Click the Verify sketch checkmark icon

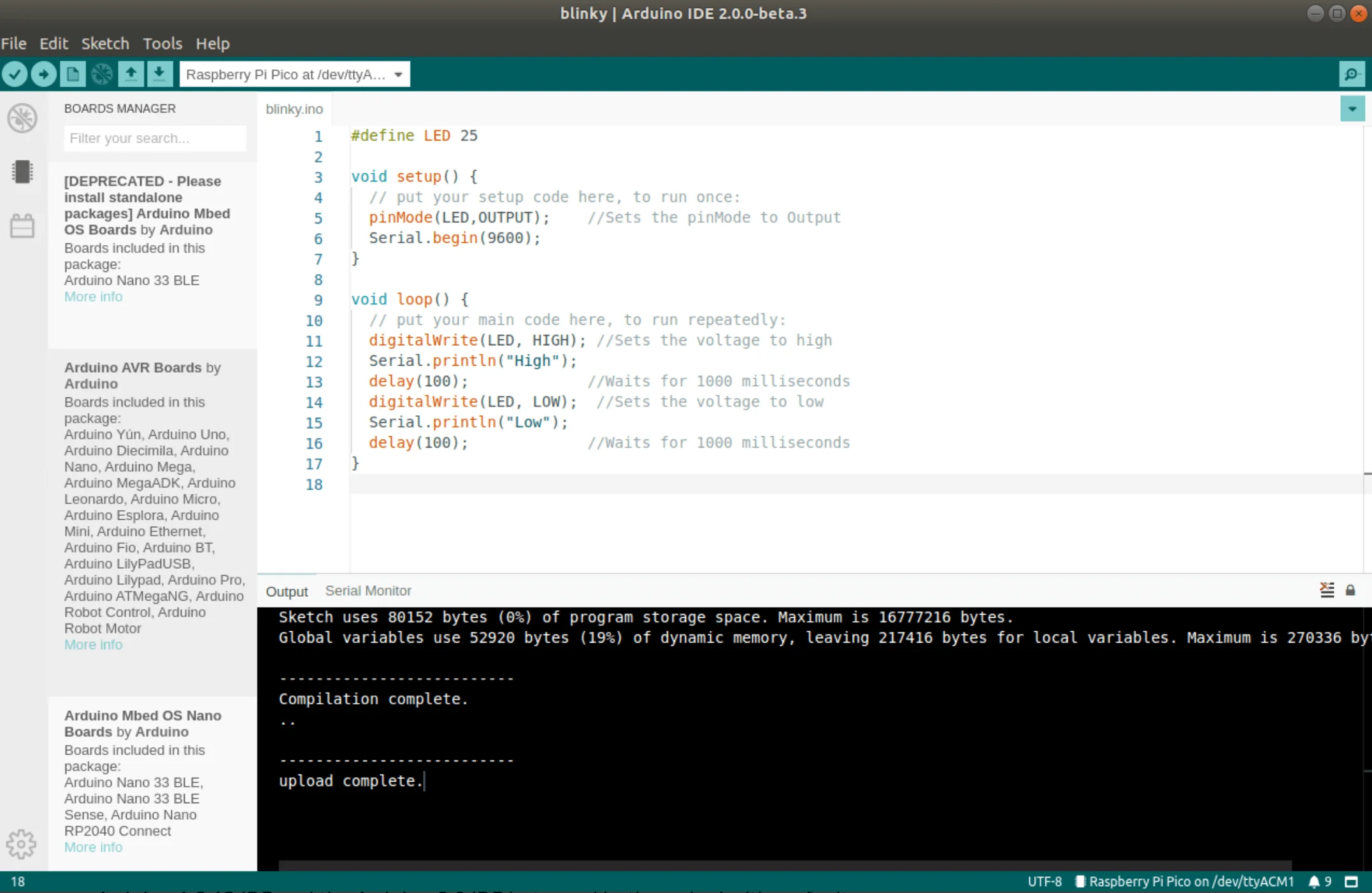14,75
